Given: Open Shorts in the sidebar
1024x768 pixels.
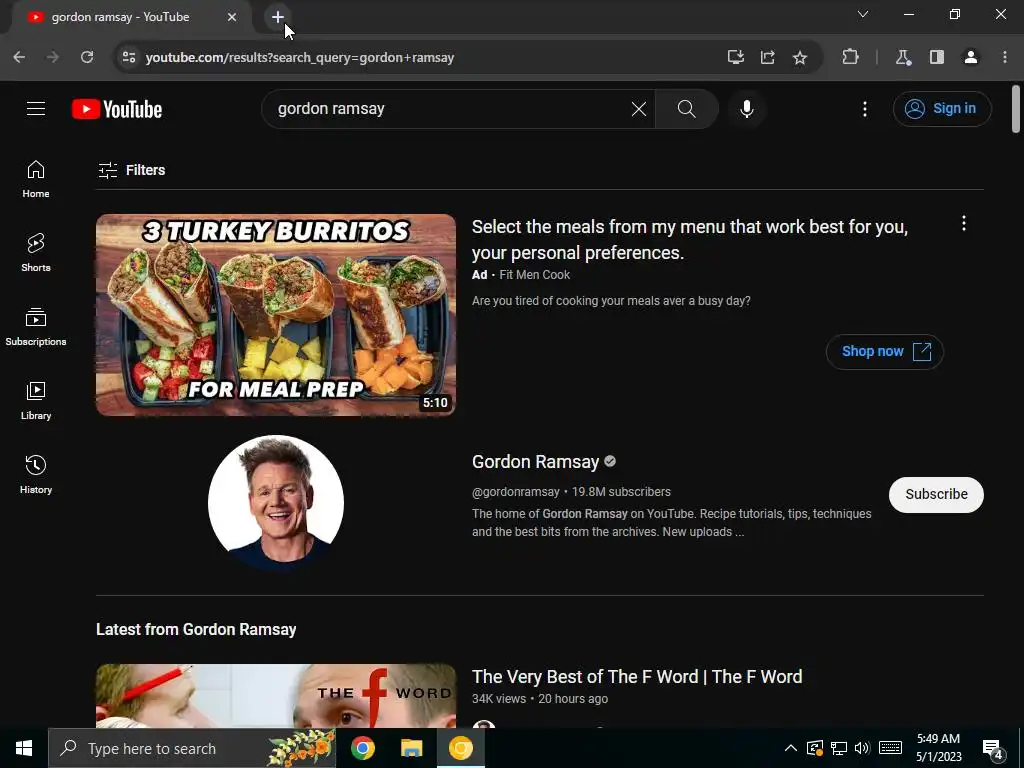Looking at the screenshot, I should (36, 253).
